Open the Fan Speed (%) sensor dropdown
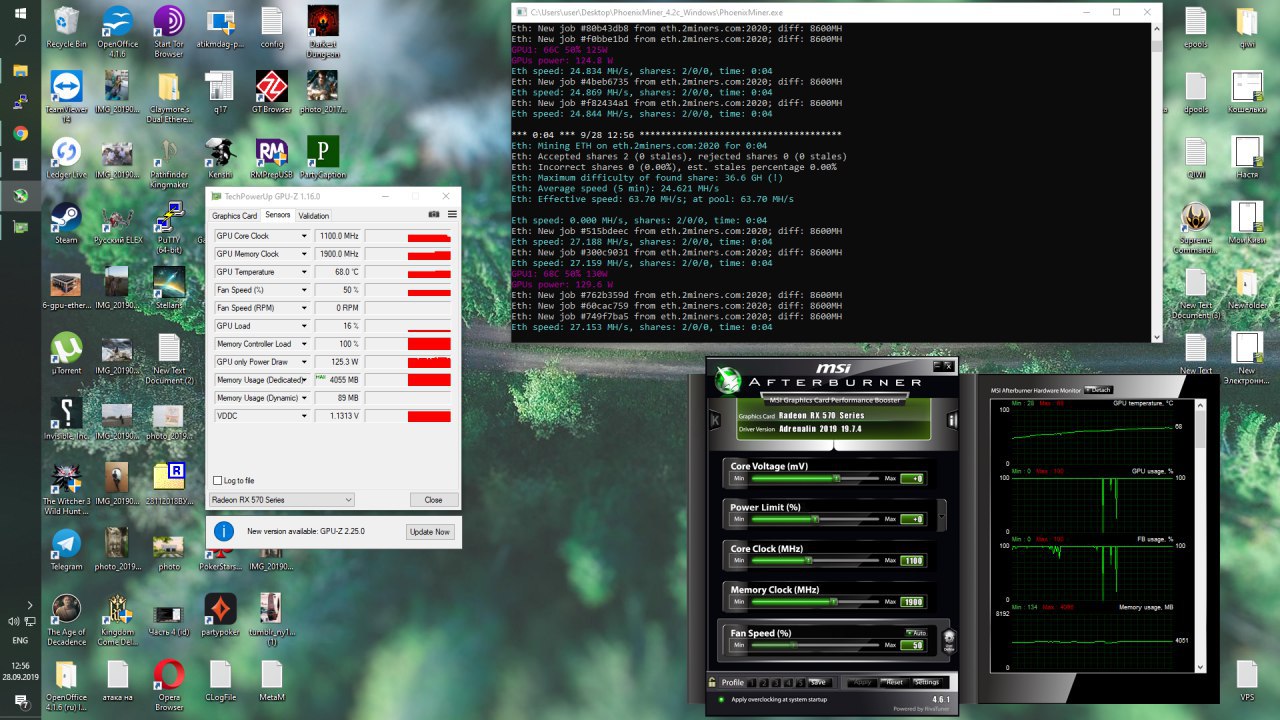This screenshot has width=1280, height=720. 304,290
